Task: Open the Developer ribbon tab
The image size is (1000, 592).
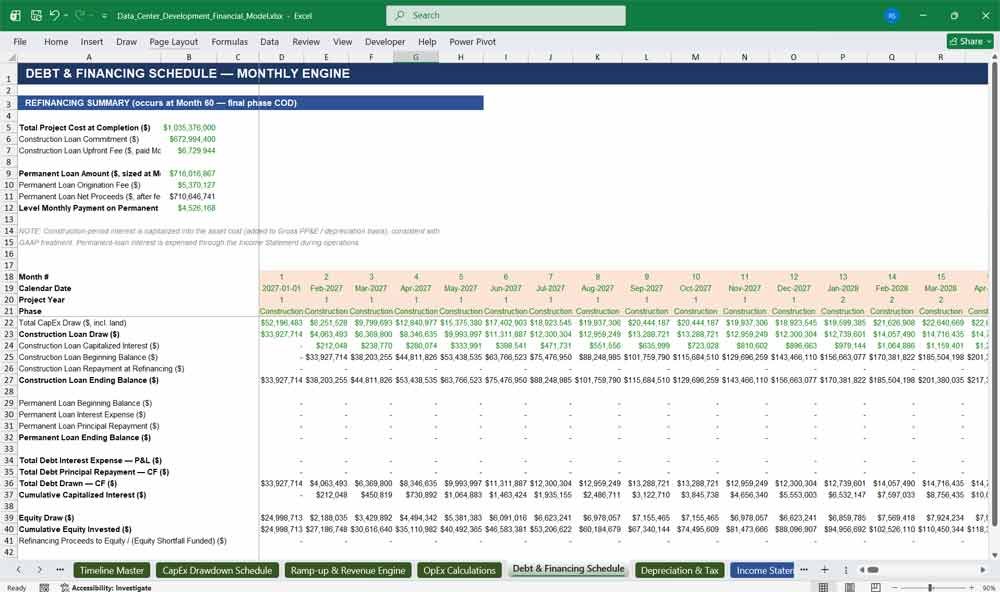Action: 385,41
